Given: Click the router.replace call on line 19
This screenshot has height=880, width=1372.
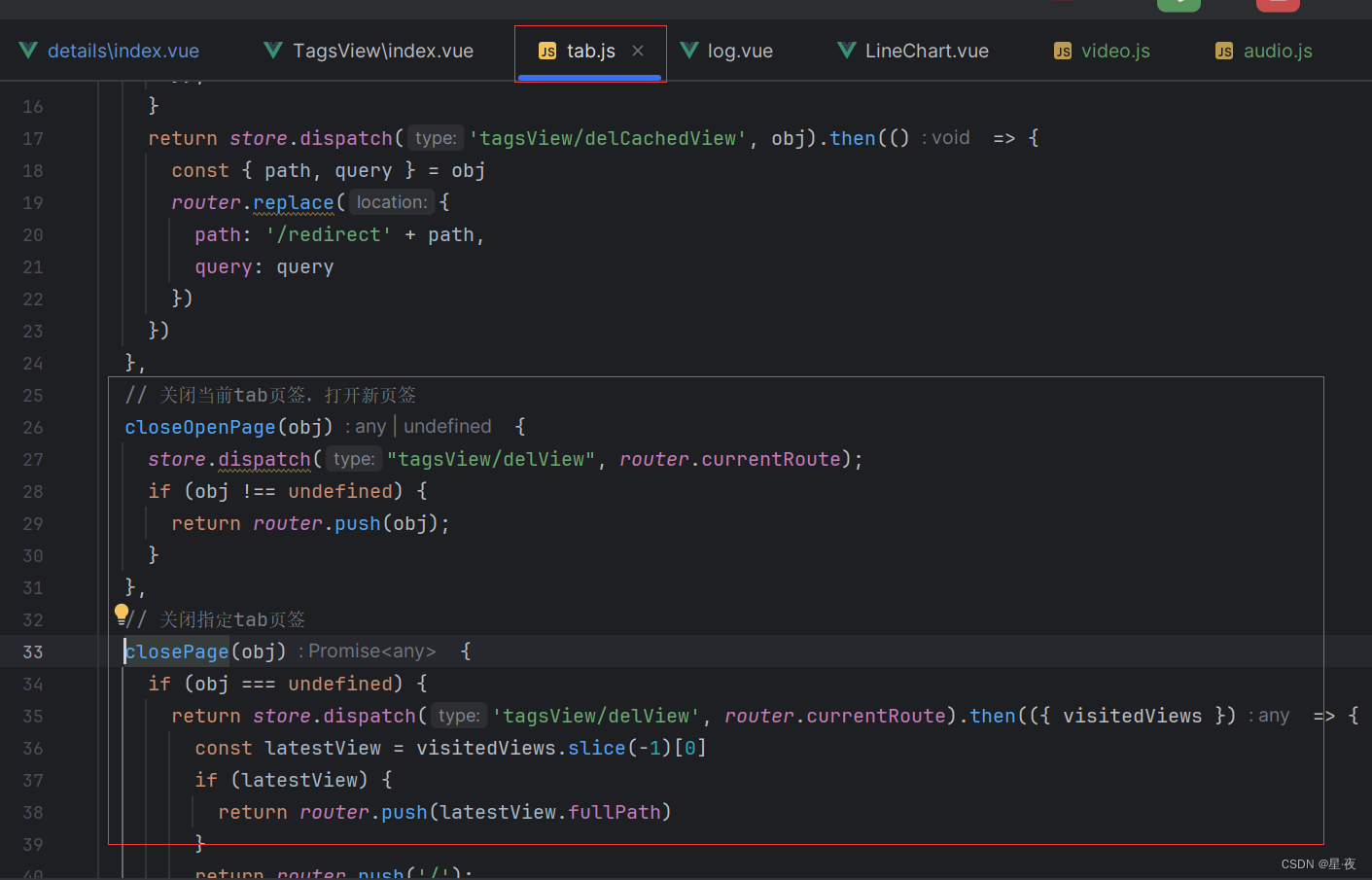Looking at the screenshot, I should [253, 202].
